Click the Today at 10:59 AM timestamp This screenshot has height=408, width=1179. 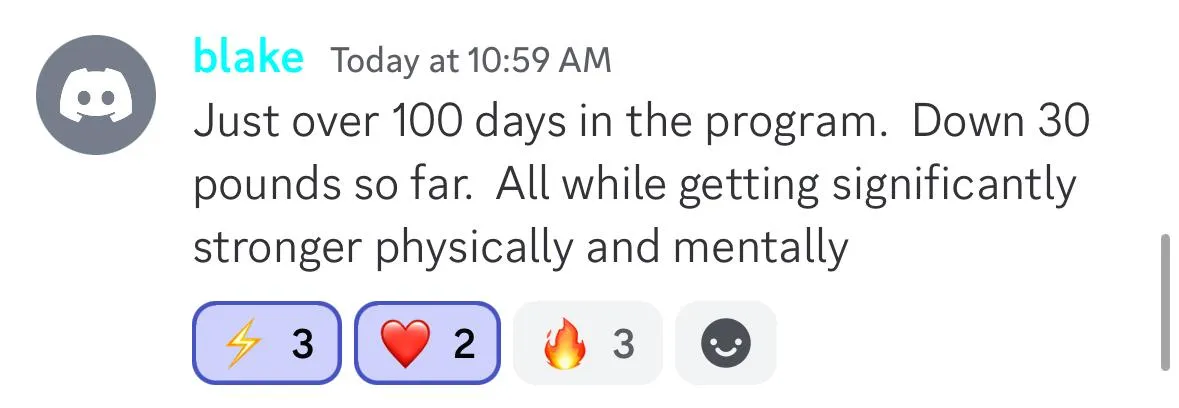(472, 60)
